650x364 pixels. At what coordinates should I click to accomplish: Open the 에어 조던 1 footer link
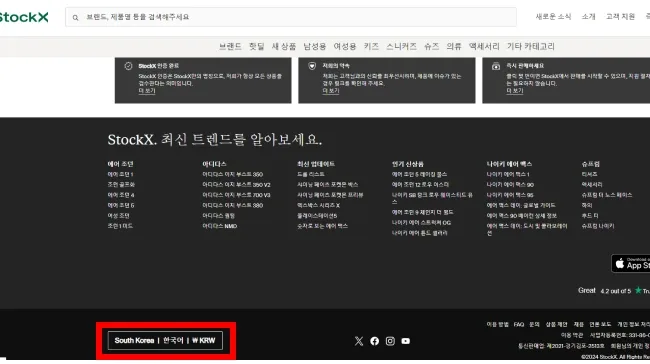pyautogui.click(x=120, y=175)
